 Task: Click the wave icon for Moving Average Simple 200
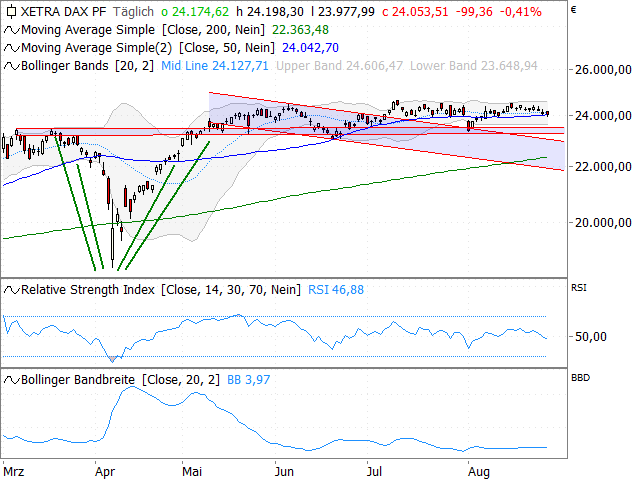click(x=11, y=30)
